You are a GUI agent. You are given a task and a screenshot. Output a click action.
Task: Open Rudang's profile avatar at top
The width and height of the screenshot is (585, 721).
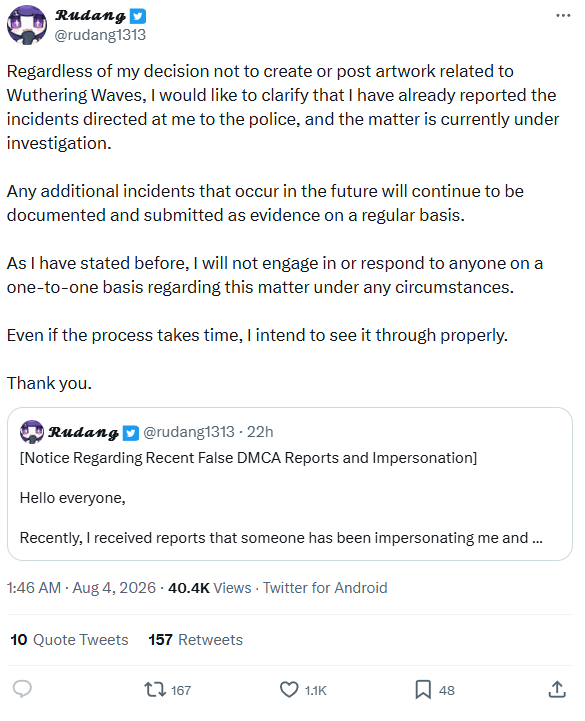click(27, 25)
